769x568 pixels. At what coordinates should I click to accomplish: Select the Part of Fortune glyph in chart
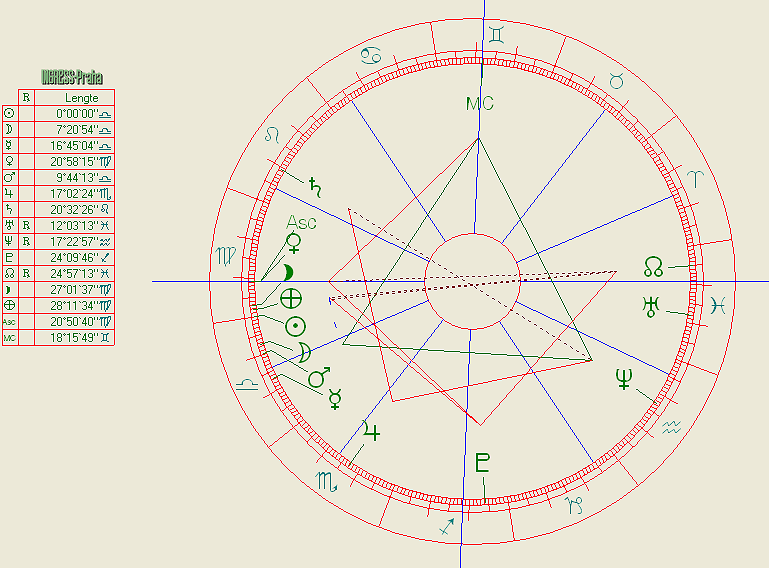(291, 298)
